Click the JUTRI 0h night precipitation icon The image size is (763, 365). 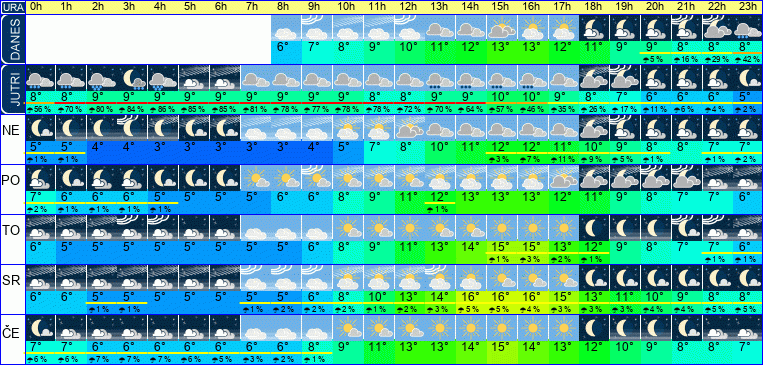point(40,78)
